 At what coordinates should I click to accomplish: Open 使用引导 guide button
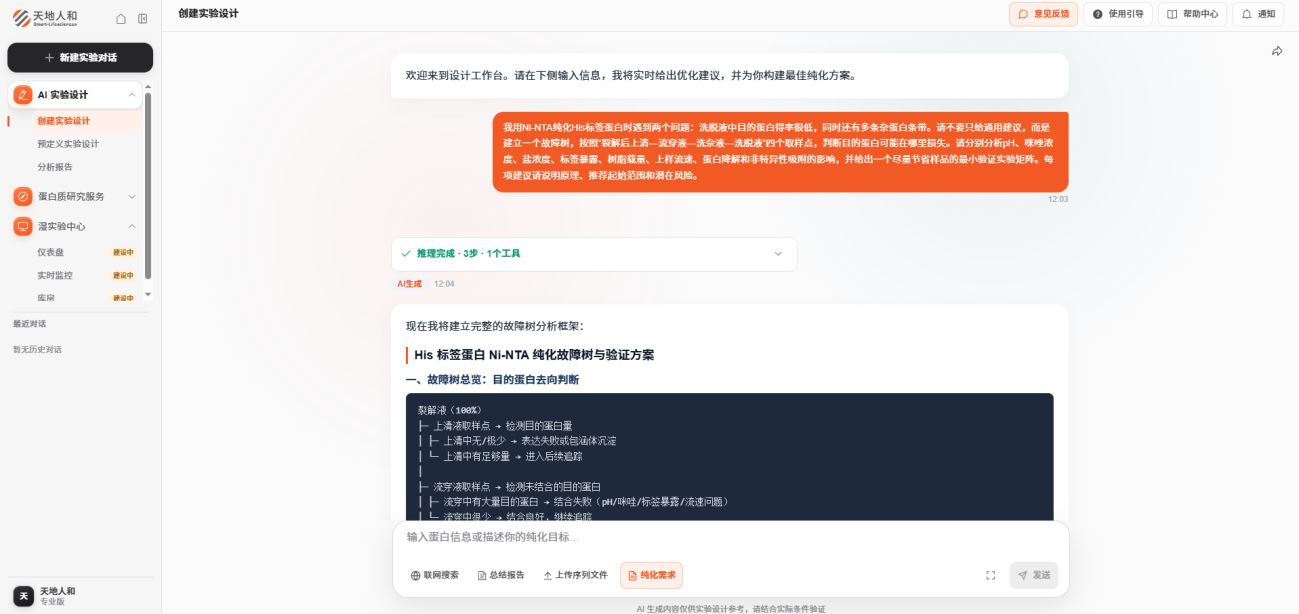tap(1118, 14)
